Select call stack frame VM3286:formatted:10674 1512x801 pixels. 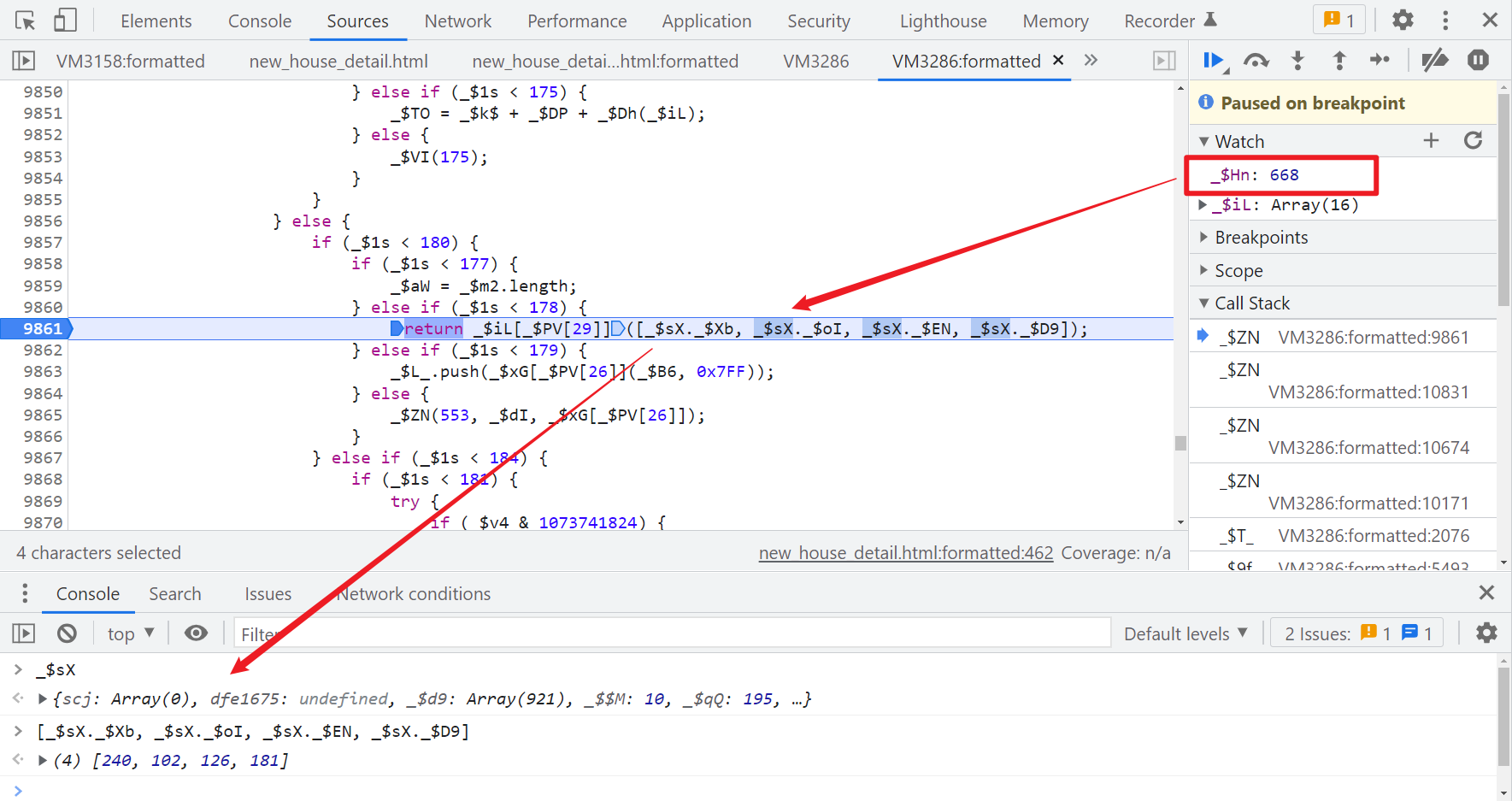point(1343,437)
